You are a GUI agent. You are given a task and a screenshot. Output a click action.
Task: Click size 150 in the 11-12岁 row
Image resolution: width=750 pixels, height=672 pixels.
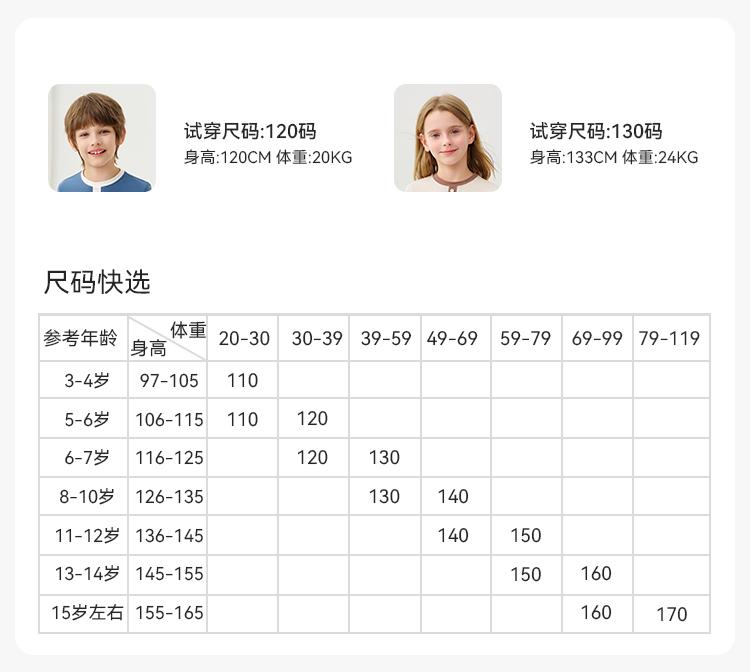[x=526, y=535]
